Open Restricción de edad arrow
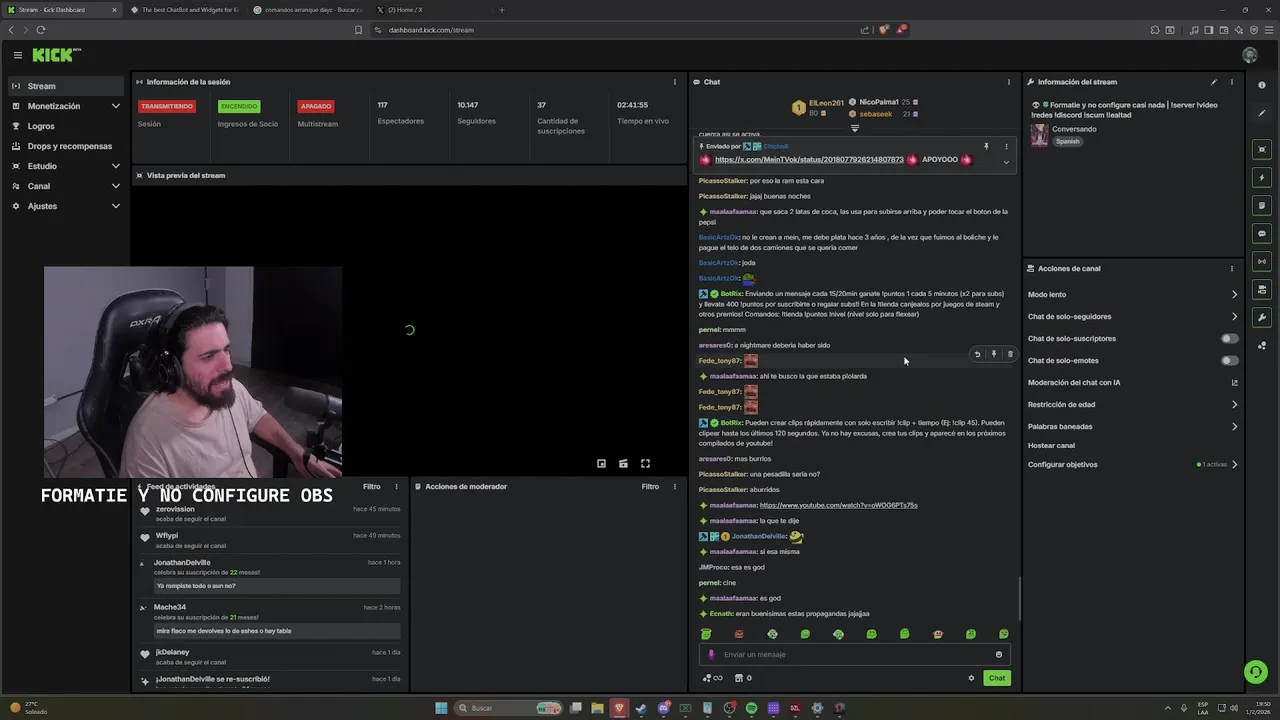Image resolution: width=1280 pixels, height=720 pixels. (1234, 404)
